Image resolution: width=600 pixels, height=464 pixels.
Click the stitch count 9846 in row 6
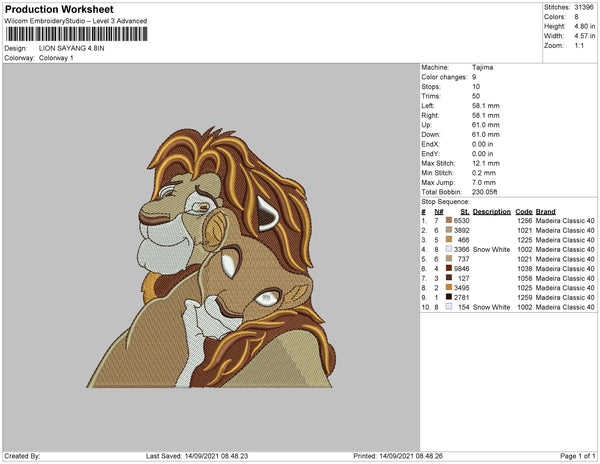461,269
